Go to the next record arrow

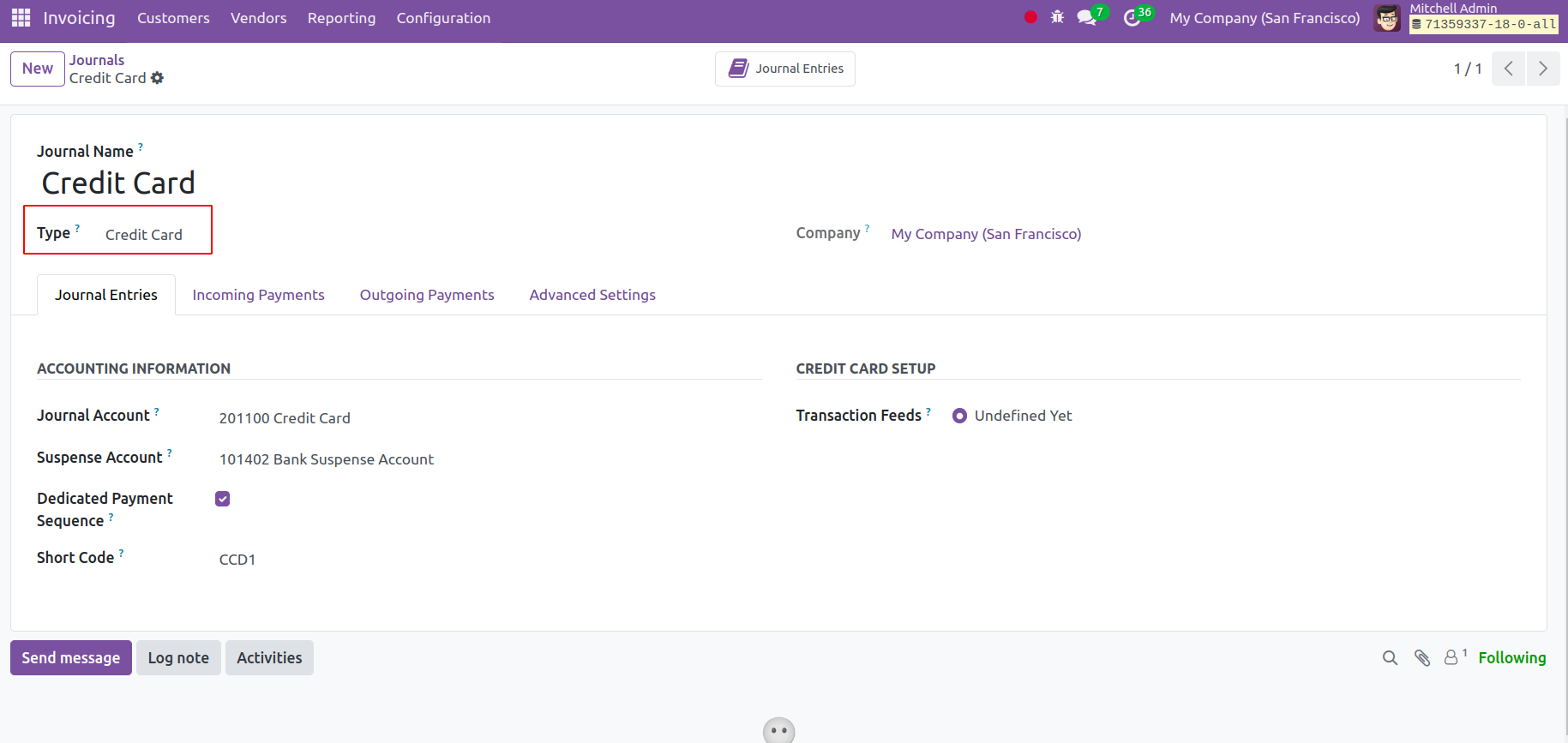(1542, 69)
